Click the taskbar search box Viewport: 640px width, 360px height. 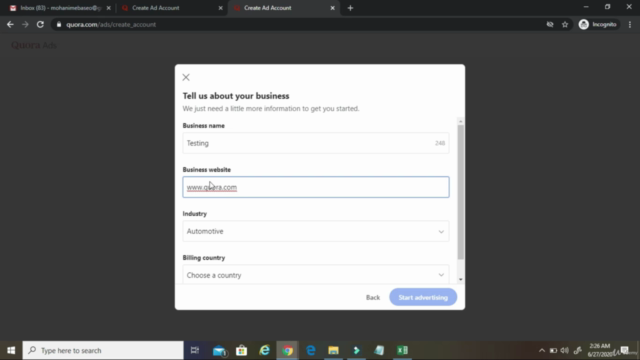pyautogui.click(x=103, y=350)
